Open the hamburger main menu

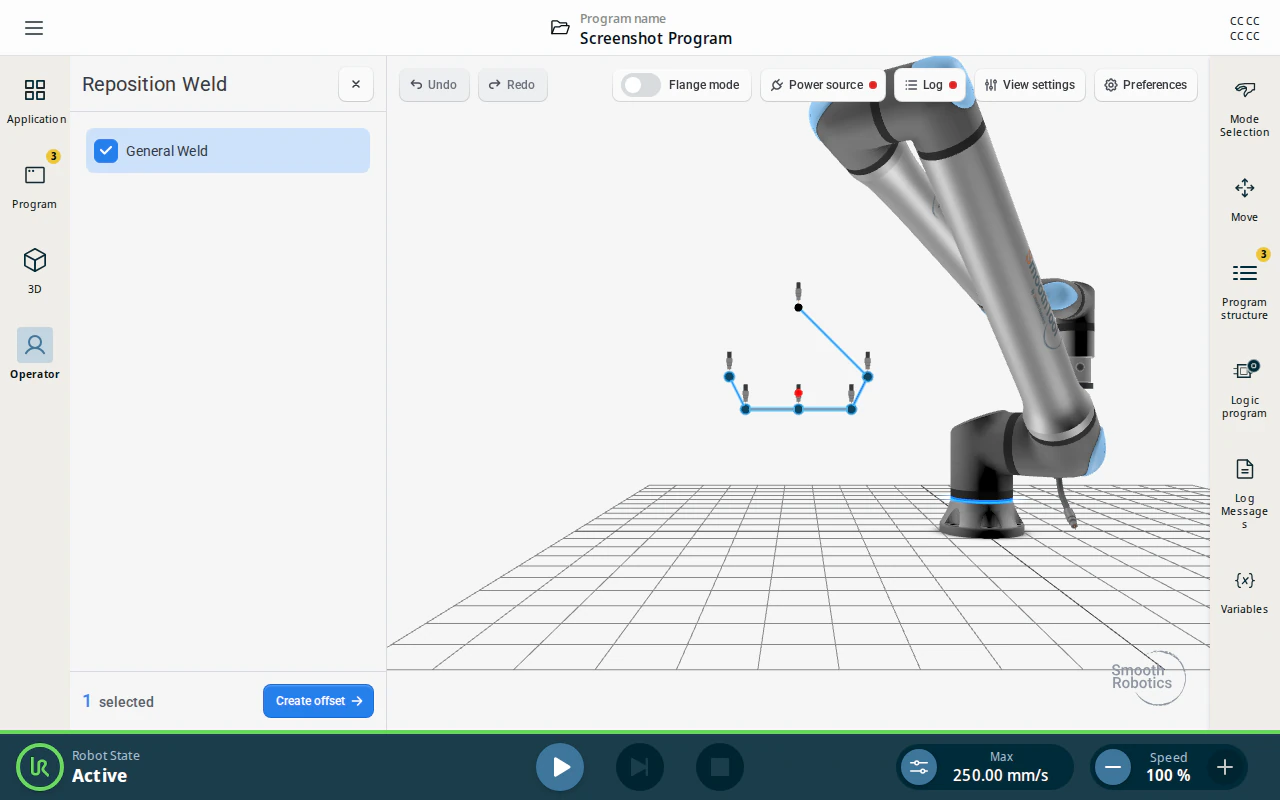[x=34, y=28]
